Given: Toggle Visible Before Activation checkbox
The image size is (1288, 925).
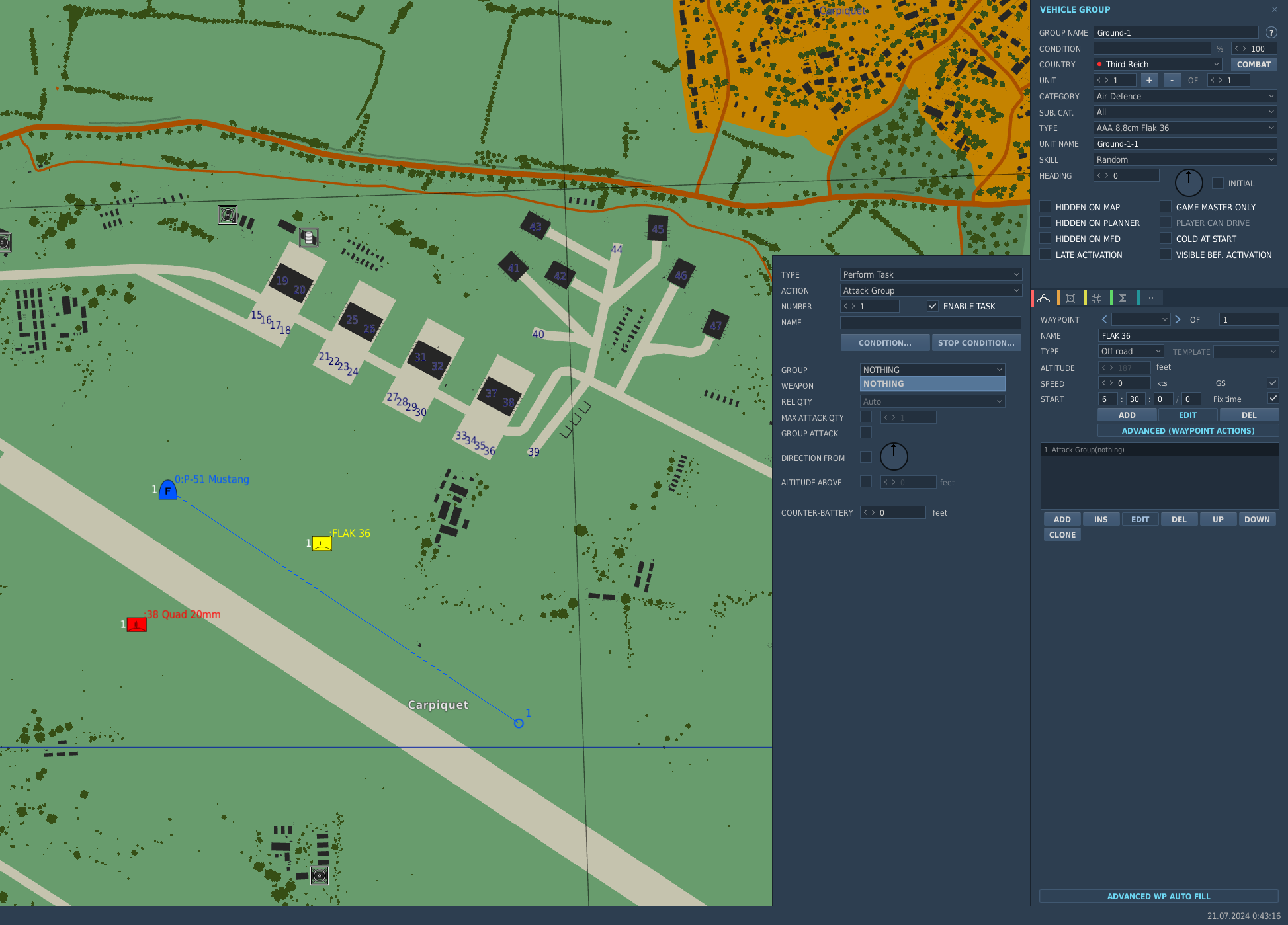Looking at the screenshot, I should 1166,255.
